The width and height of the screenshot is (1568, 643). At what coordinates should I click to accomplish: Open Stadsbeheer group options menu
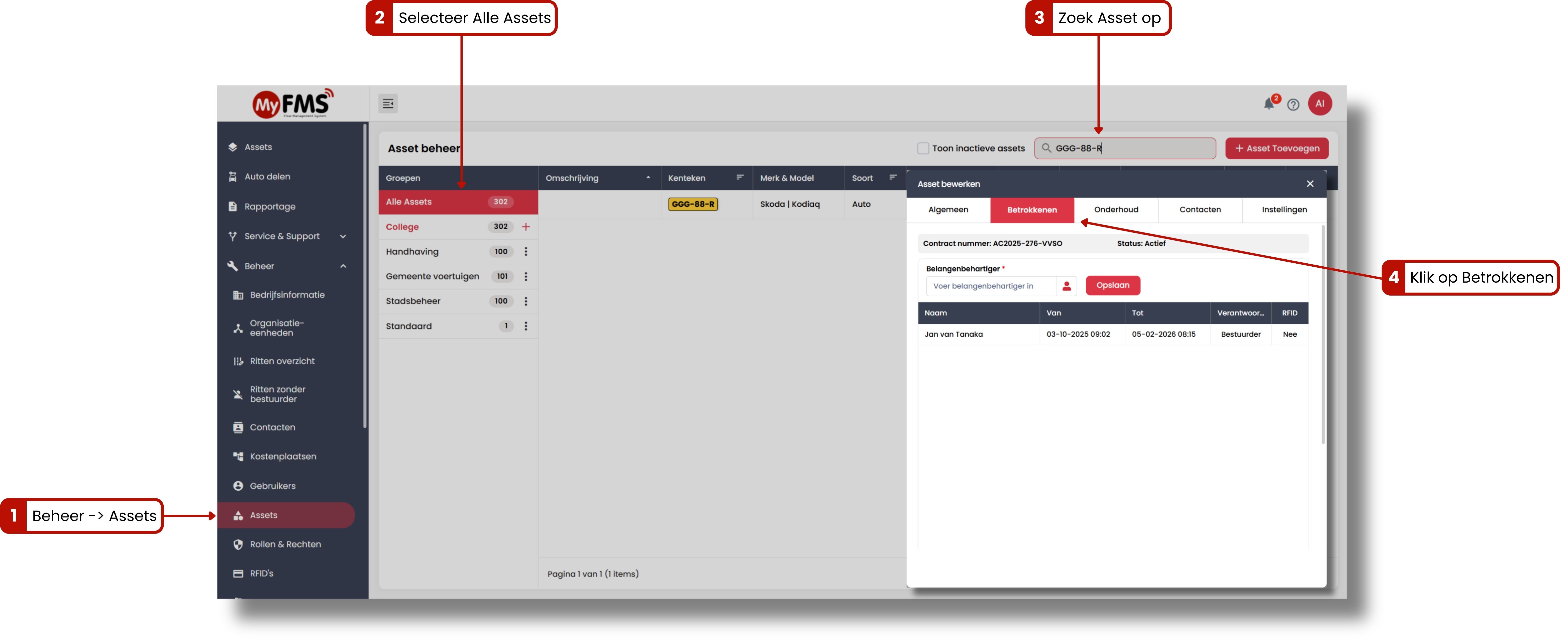tap(526, 301)
